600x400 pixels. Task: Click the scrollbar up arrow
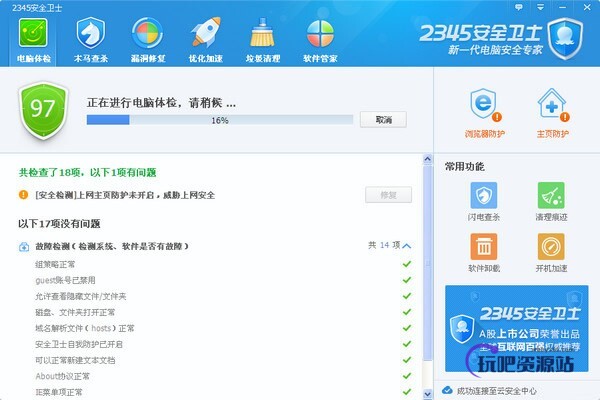[x=427, y=159]
